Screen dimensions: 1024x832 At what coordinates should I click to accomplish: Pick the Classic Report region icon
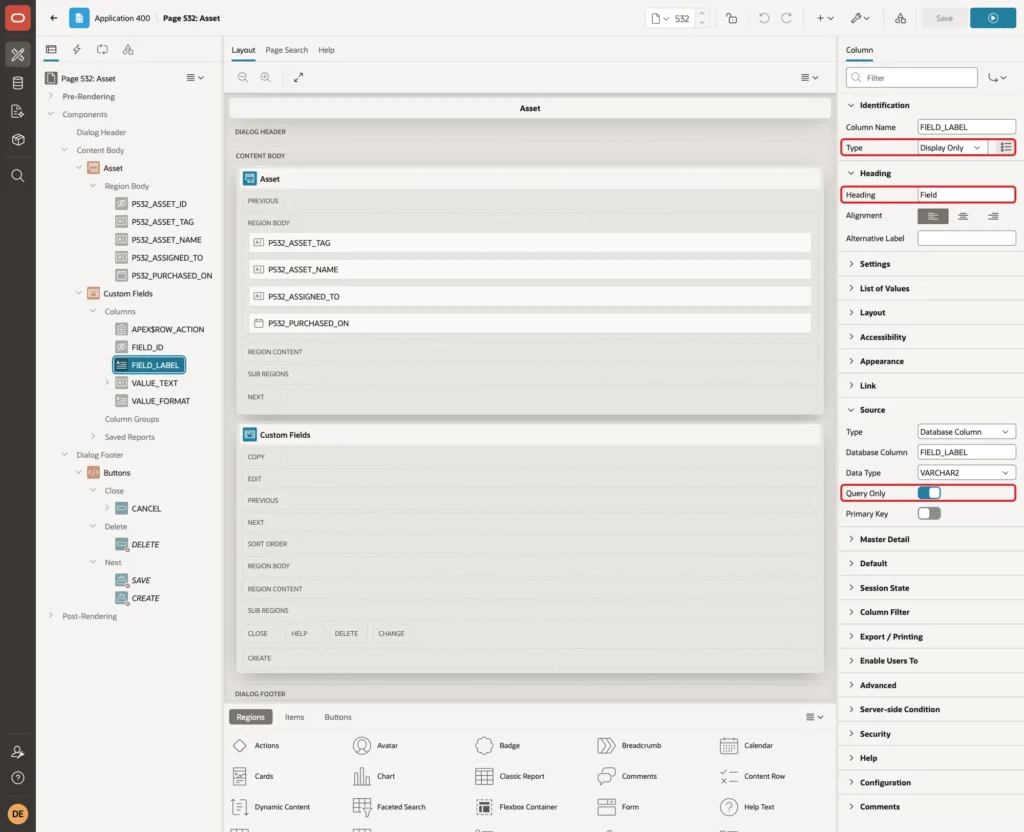[484, 776]
